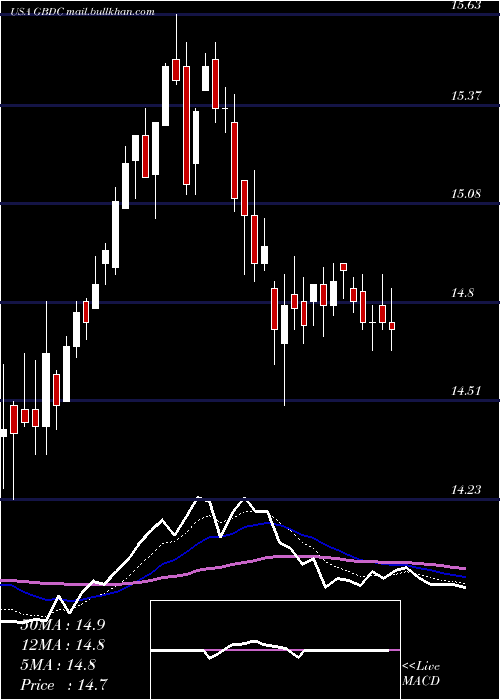
Task: Click the candle with the highest wick near 15.63
Action: [x=176, y=70]
